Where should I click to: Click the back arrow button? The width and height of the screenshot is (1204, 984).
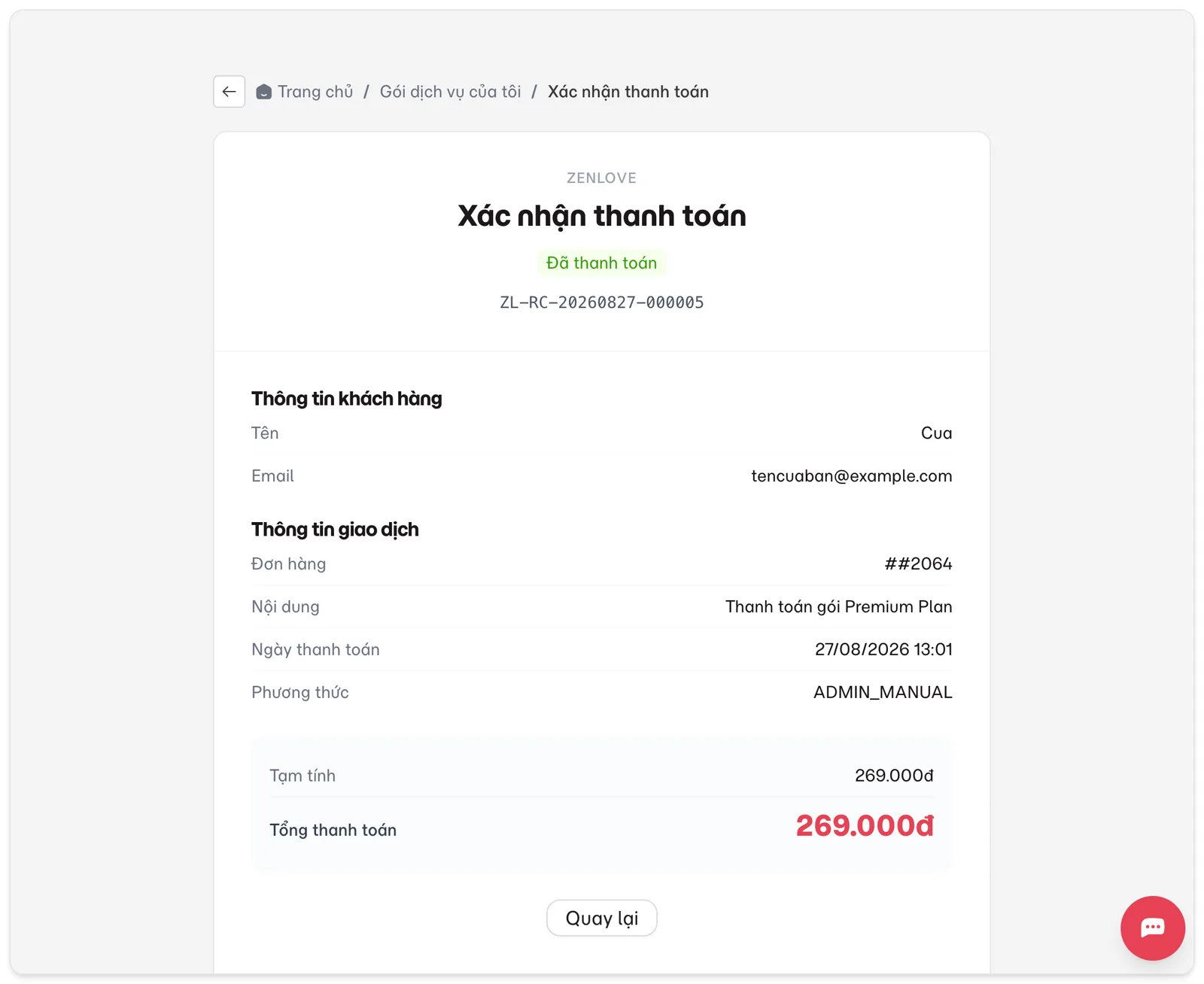point(229,92)
